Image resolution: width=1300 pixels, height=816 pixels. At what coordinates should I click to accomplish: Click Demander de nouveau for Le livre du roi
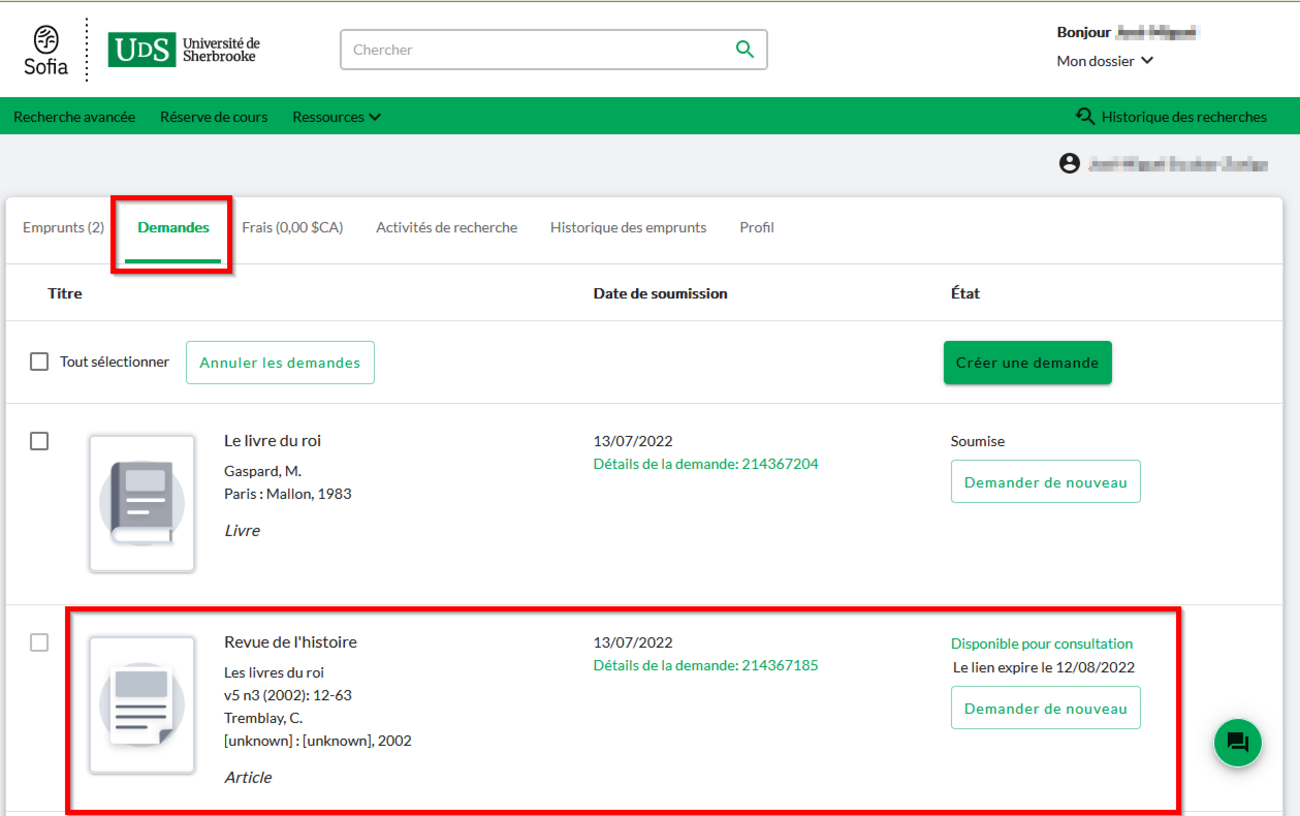click(1045, 482)
